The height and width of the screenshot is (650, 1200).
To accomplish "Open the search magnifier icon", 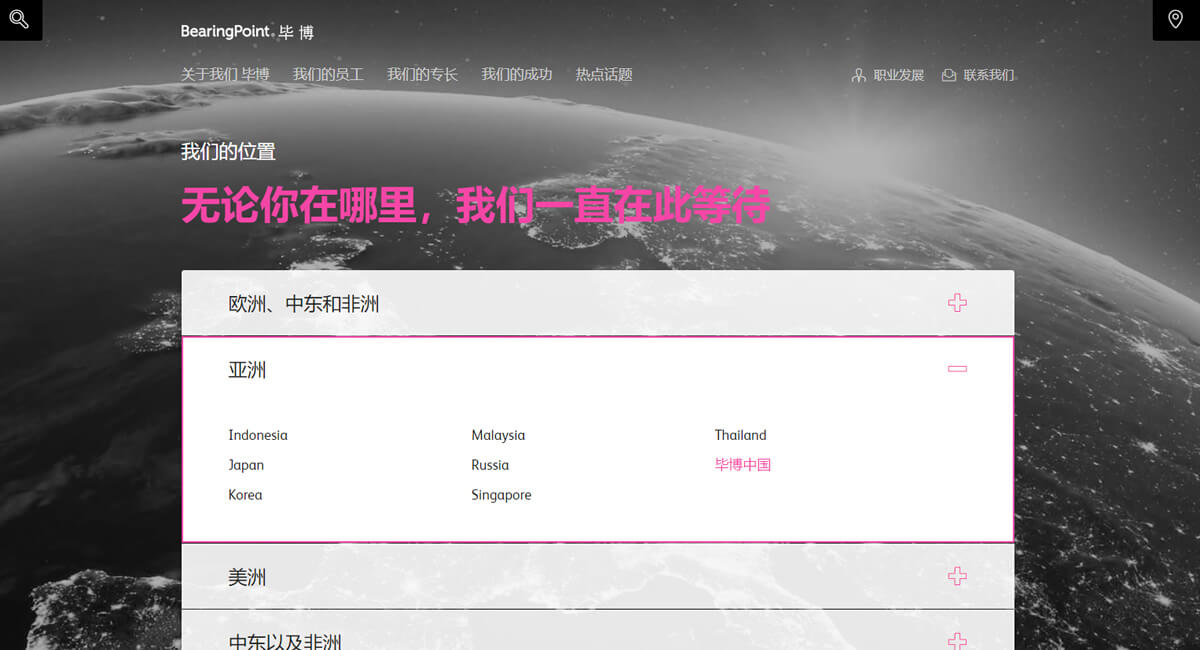I will tap(19, 19).
